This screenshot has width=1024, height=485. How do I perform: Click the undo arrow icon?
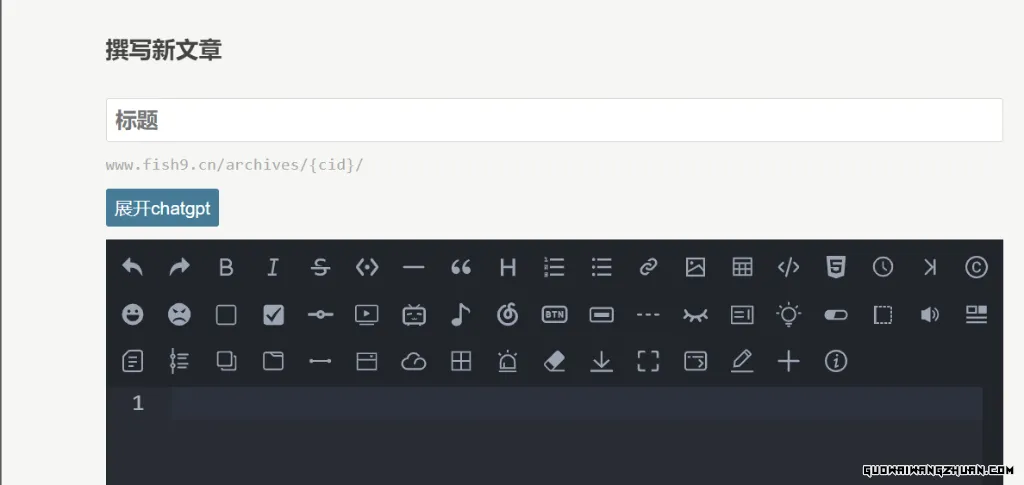[x=133, y=267]
